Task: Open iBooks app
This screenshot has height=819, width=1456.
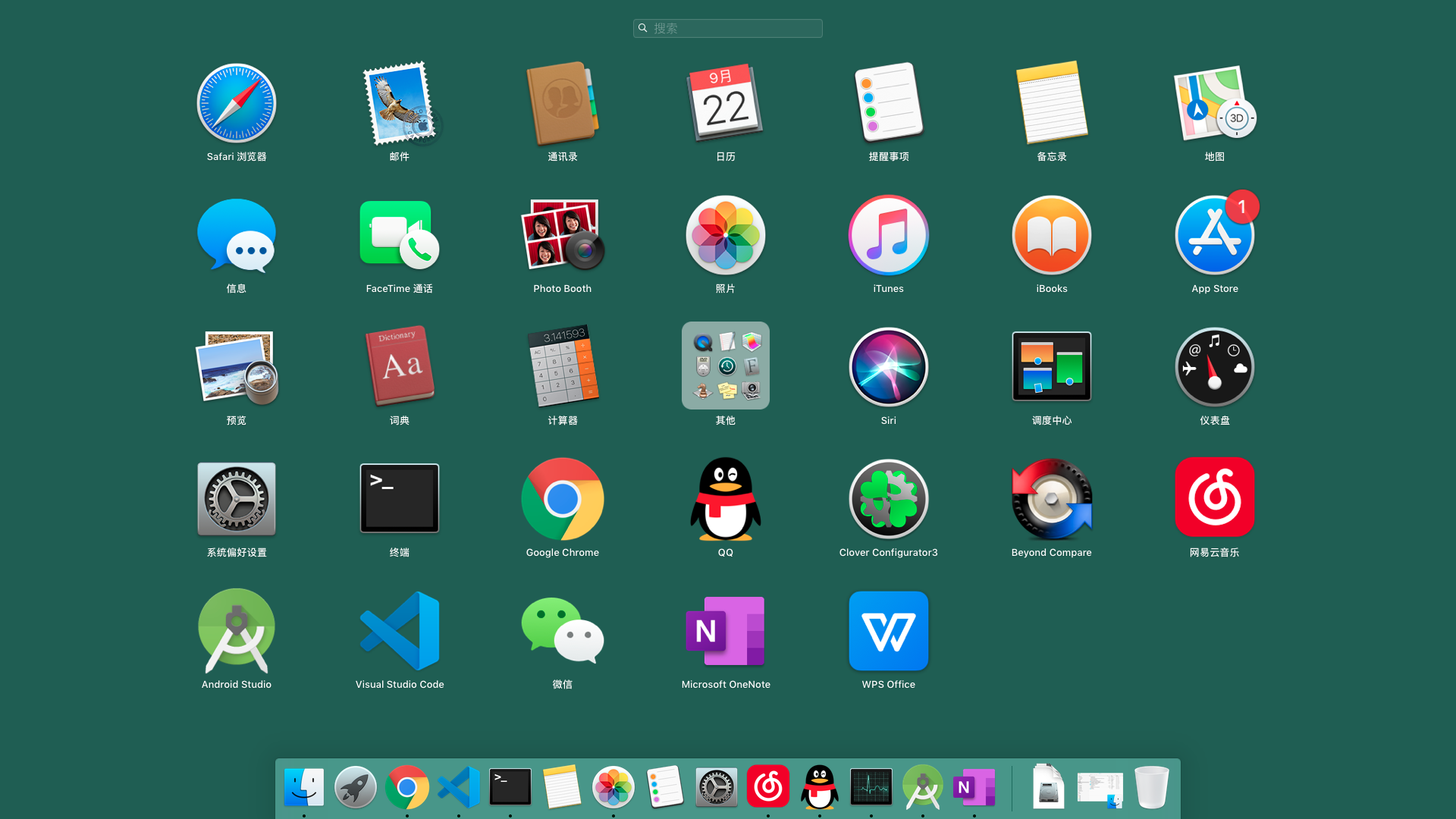Action: [x=1052, y=235]
